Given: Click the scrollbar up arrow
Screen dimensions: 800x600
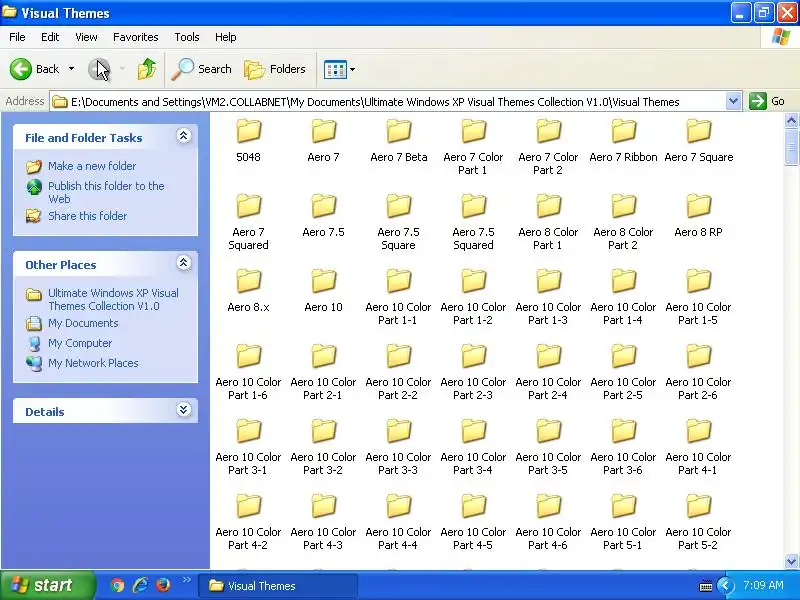Looking at the screenshot, I should 791,120.
